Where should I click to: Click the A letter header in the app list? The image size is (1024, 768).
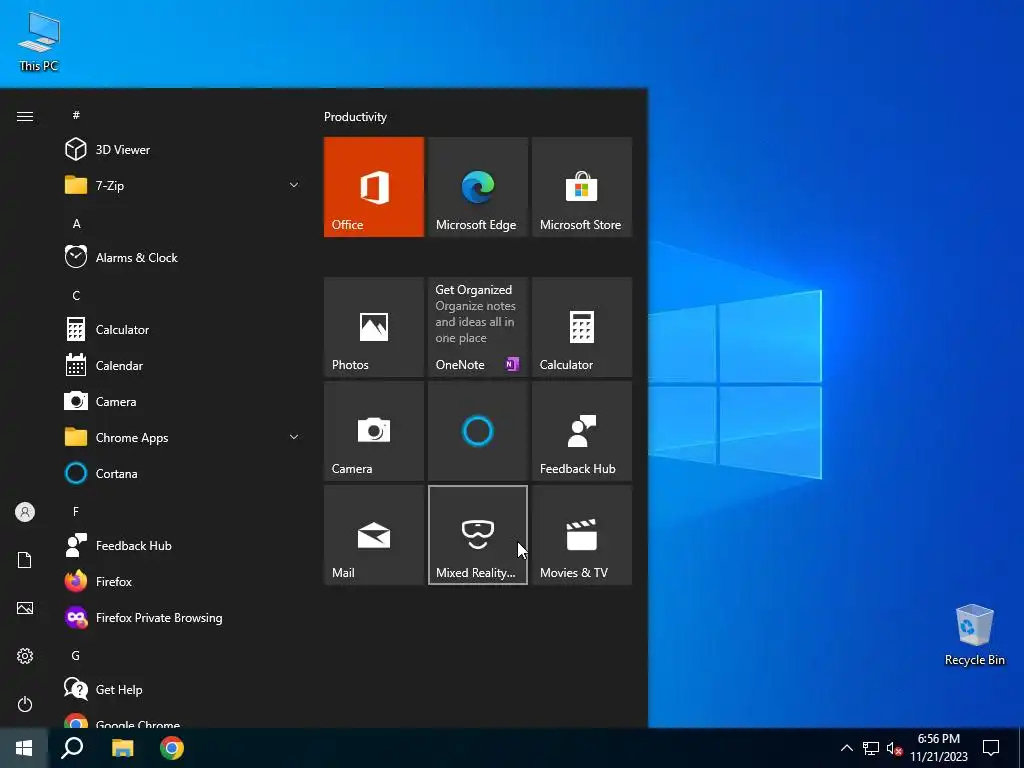[76, 224]
